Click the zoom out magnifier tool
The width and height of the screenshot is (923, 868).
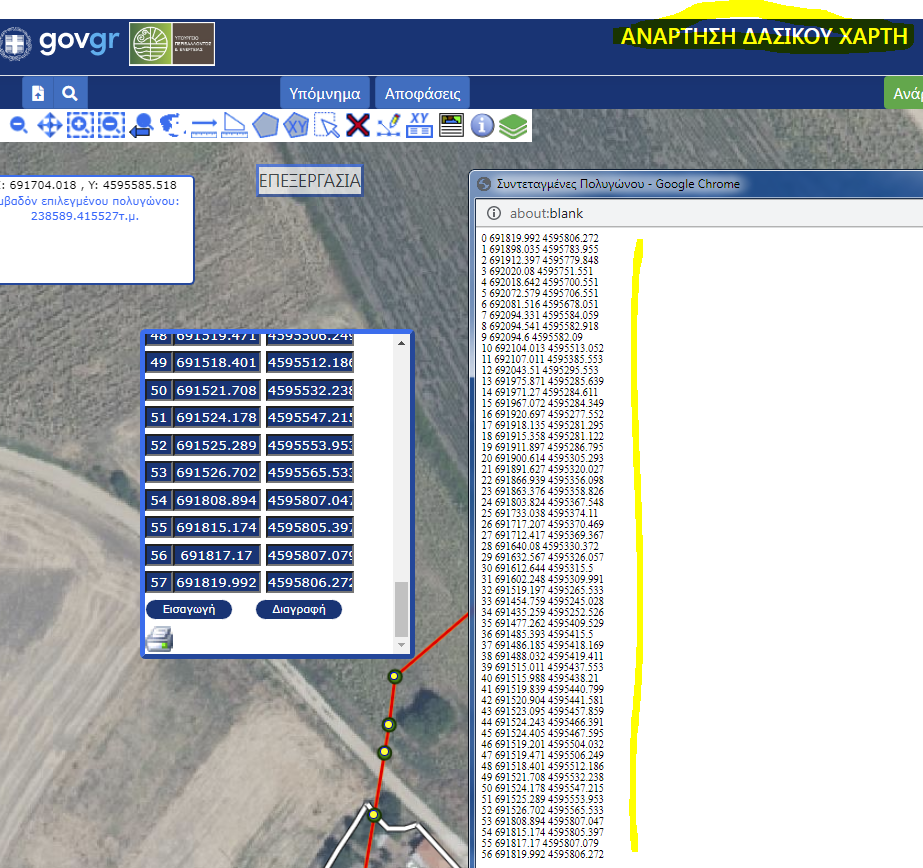[x=18, y=125]
